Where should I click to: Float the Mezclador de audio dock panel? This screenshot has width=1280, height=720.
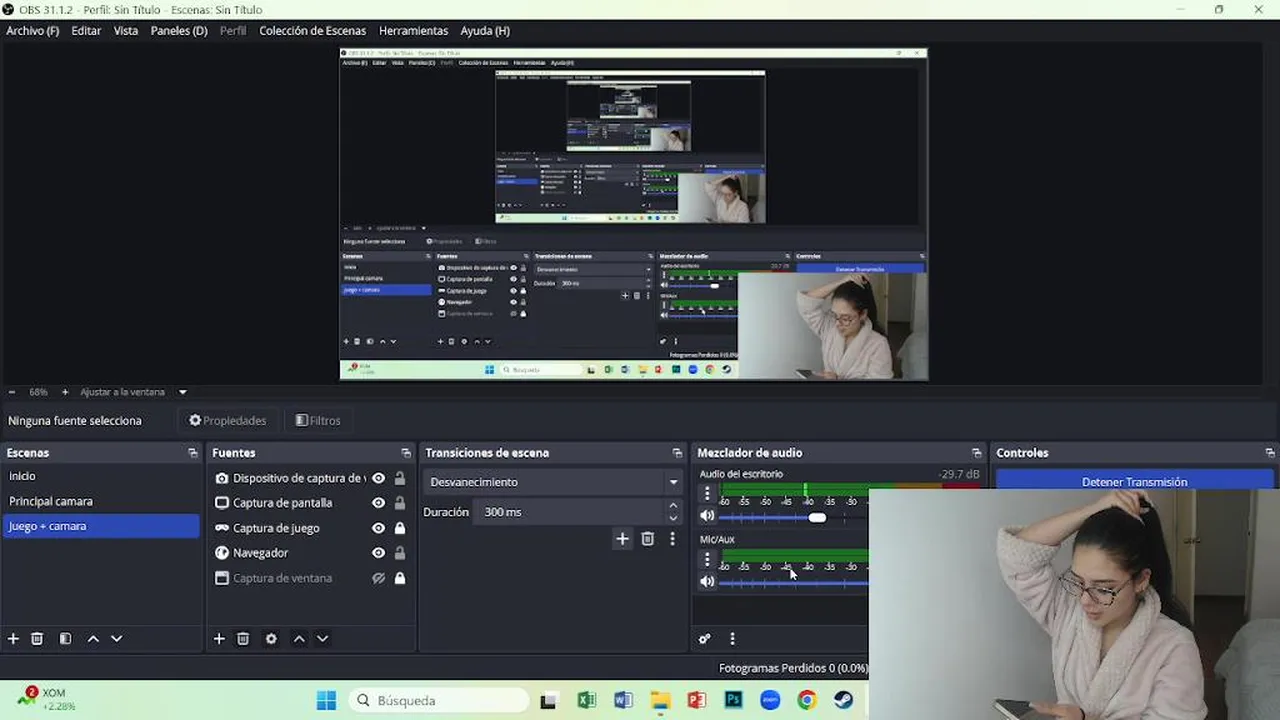point(977,453)
